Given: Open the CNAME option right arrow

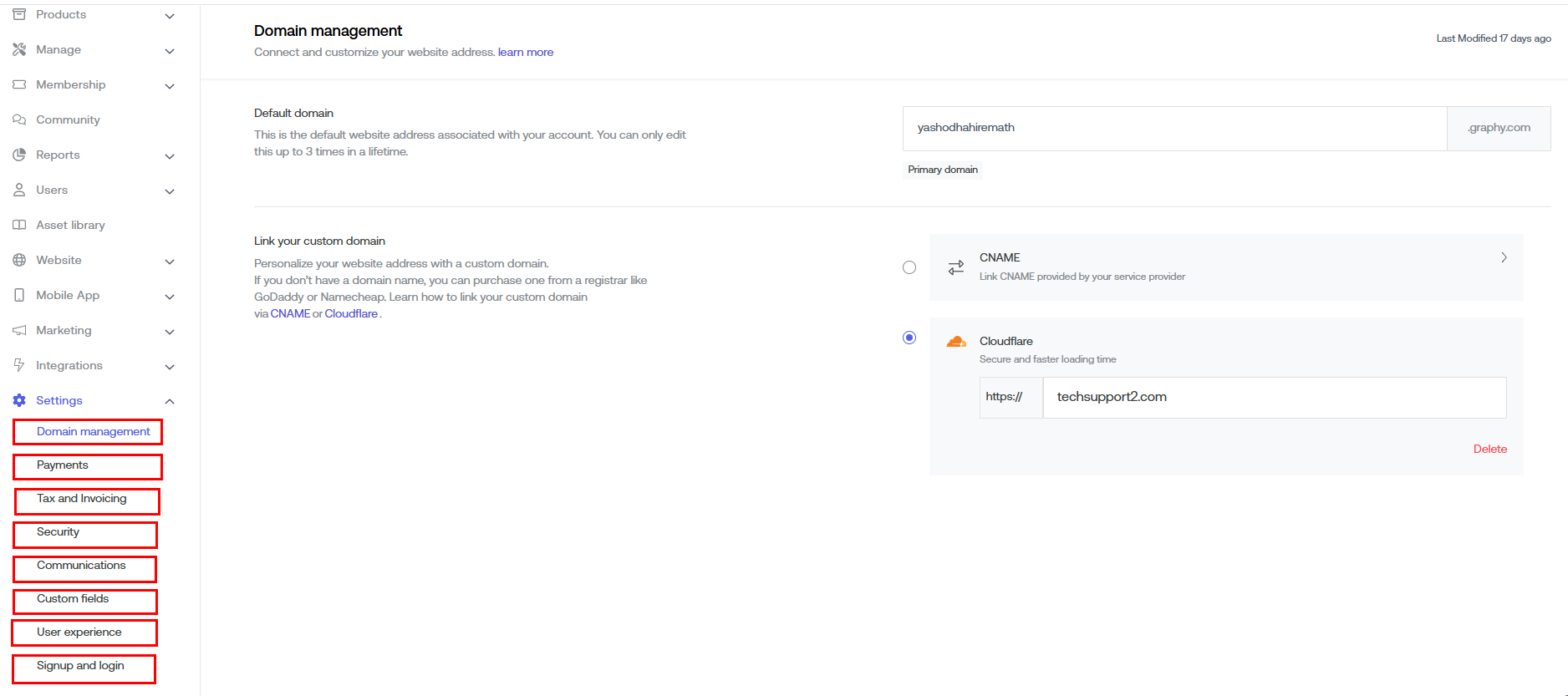Looking at the screenshot, I should (x=1504, y=257).
